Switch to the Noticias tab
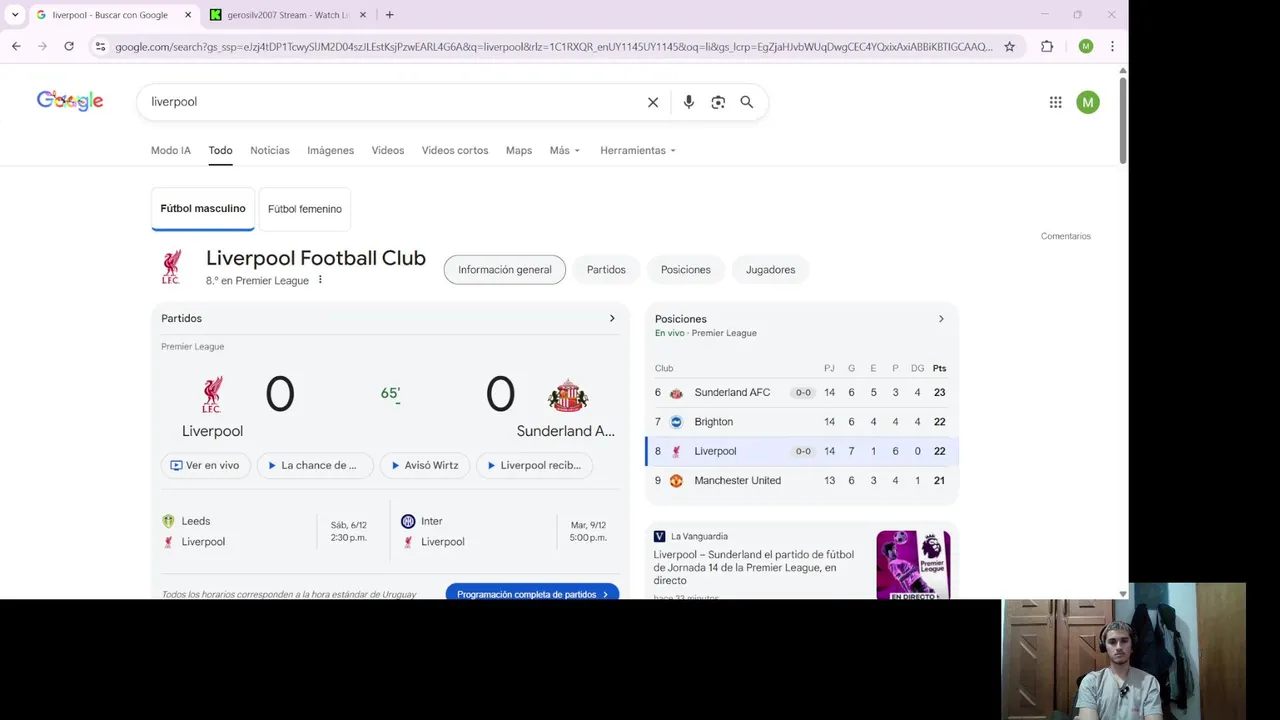The width and height of the screenshot is (1280, 720). [x=270, y=150]
